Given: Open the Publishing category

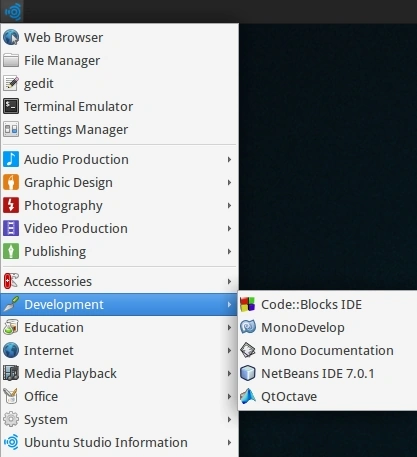Looking at the screenshot, I should [119, 251].
